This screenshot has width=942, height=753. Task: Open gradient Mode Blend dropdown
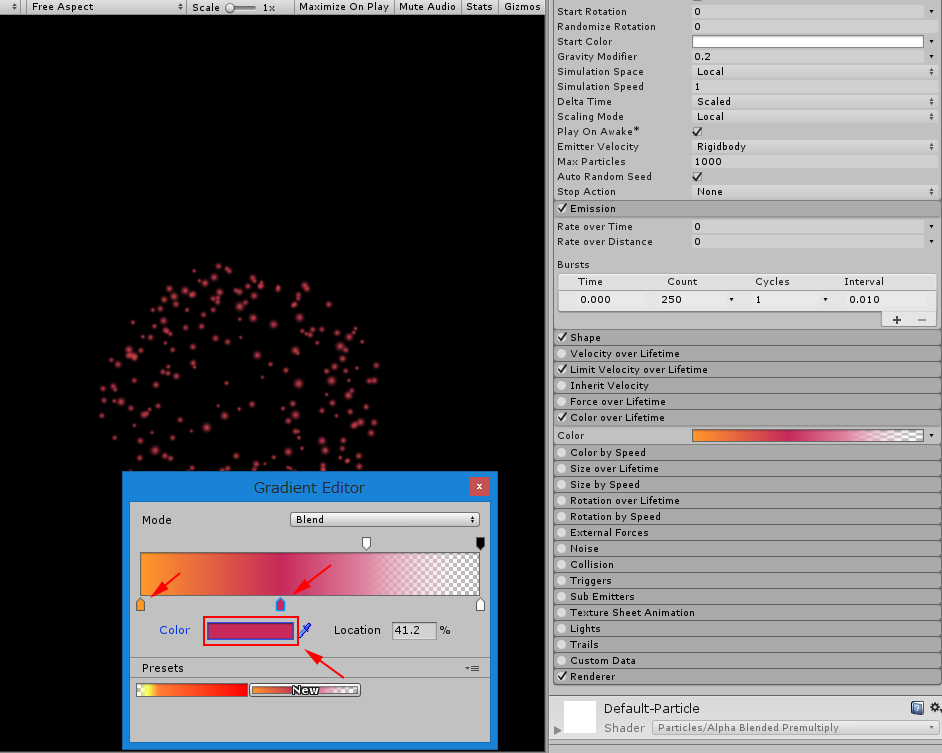point(384,519)
